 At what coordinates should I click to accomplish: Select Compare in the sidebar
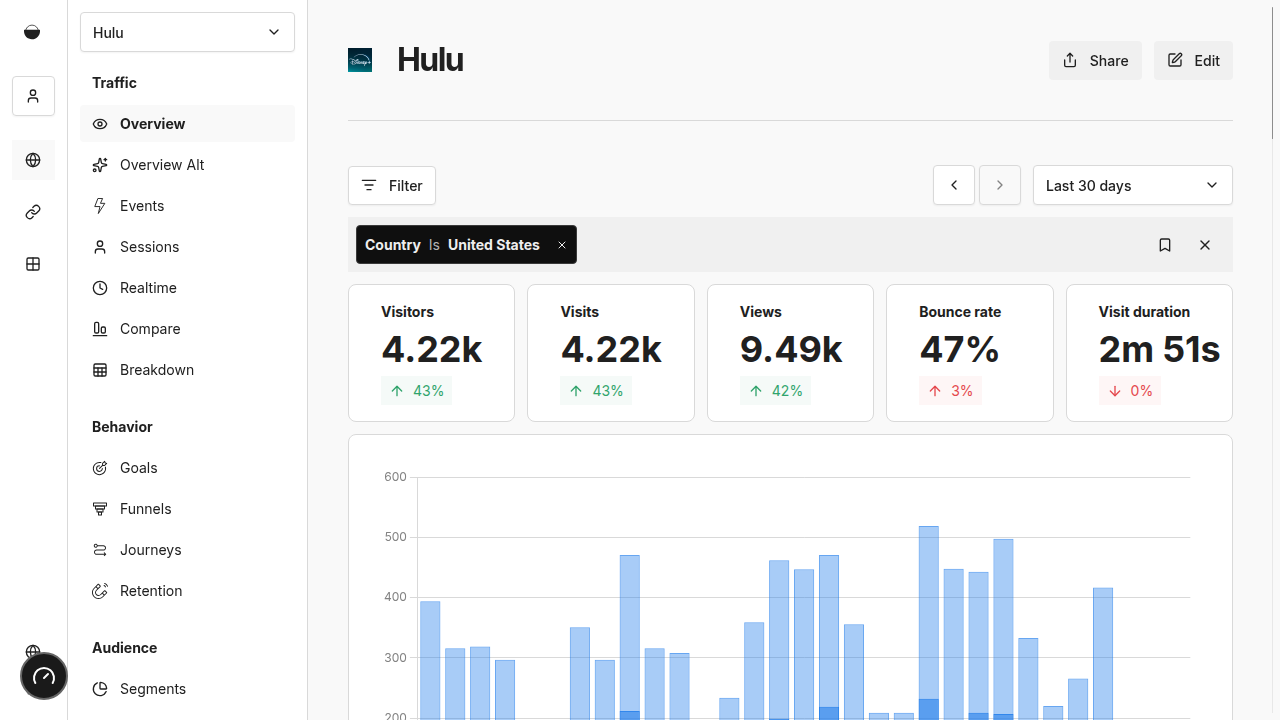pyautogui.click(x=187, y=329)
